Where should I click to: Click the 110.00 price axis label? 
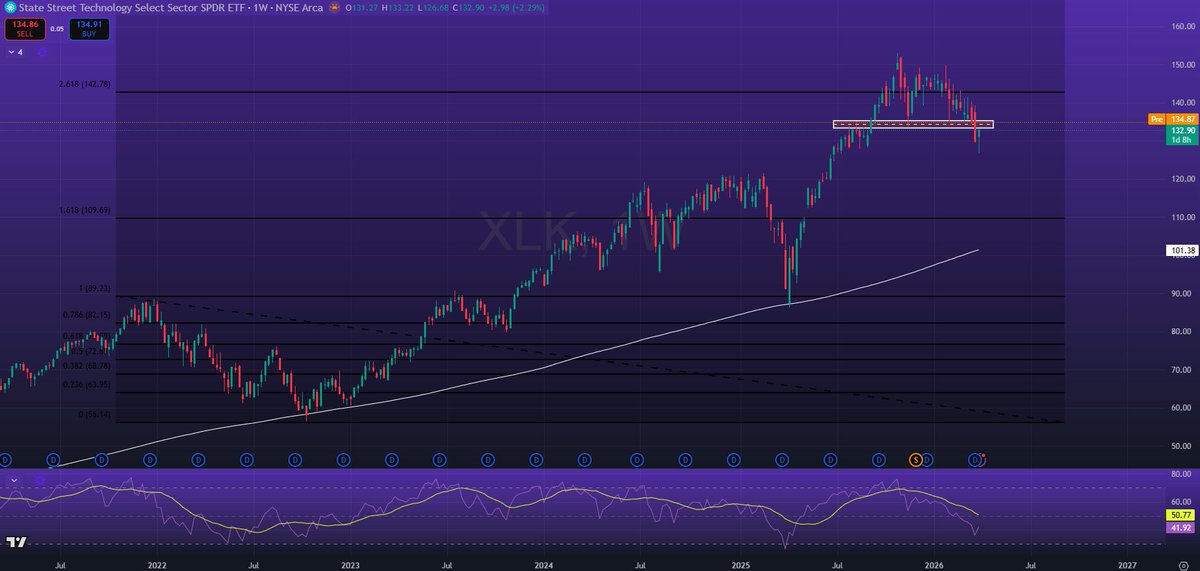pos(1183,217)
